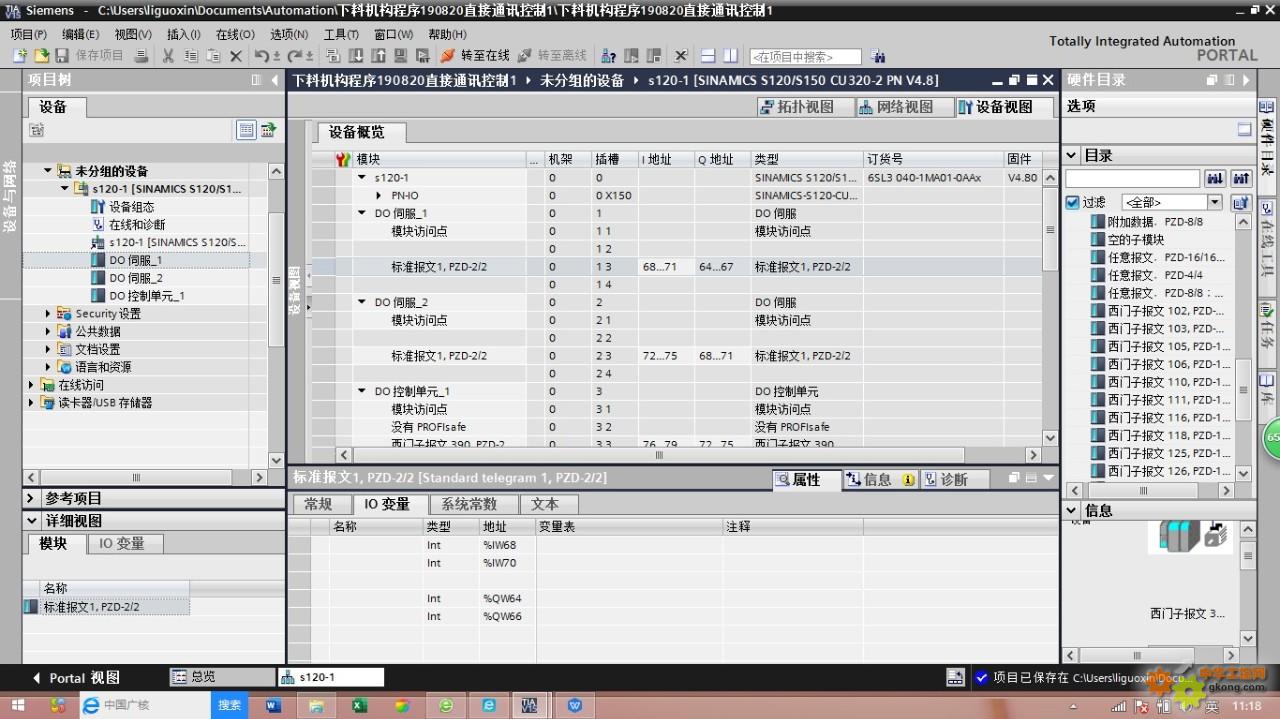The height and width of the screenshot is (719, 1280).
Task: Click the split editor horizontally icon
Action: tap(708, 56)
